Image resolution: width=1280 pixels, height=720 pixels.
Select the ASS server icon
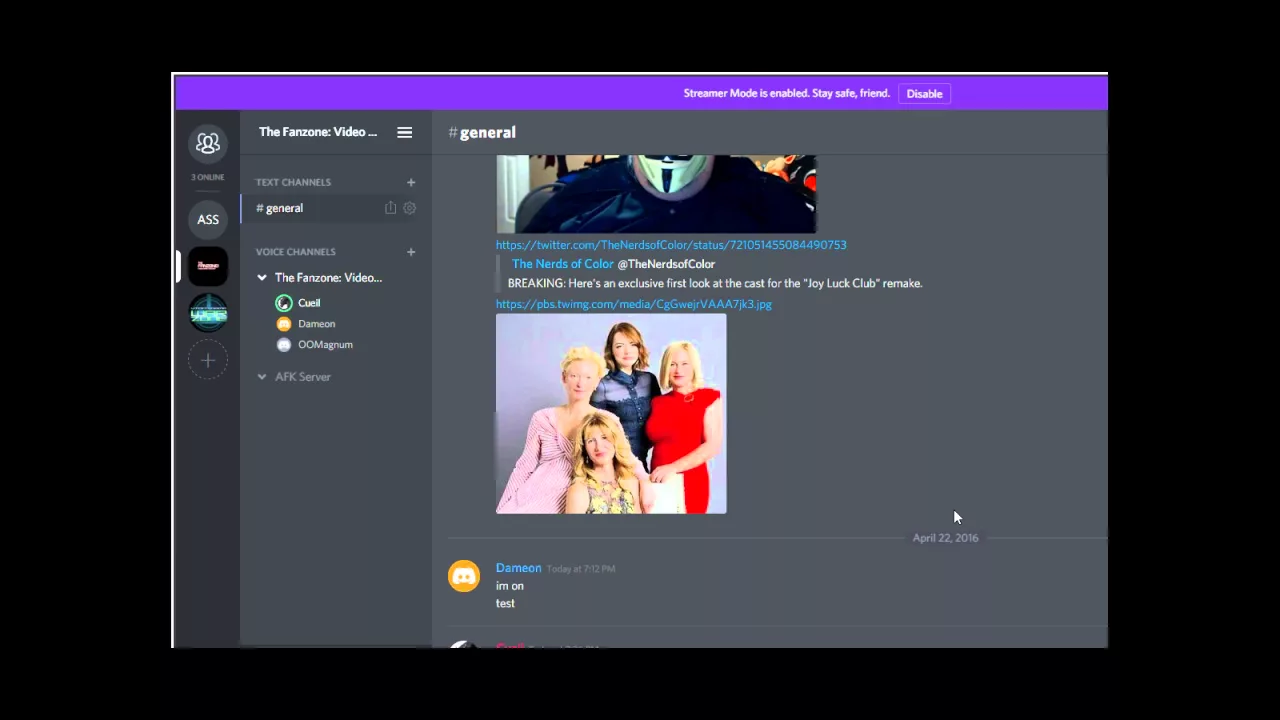click(208, 220)
